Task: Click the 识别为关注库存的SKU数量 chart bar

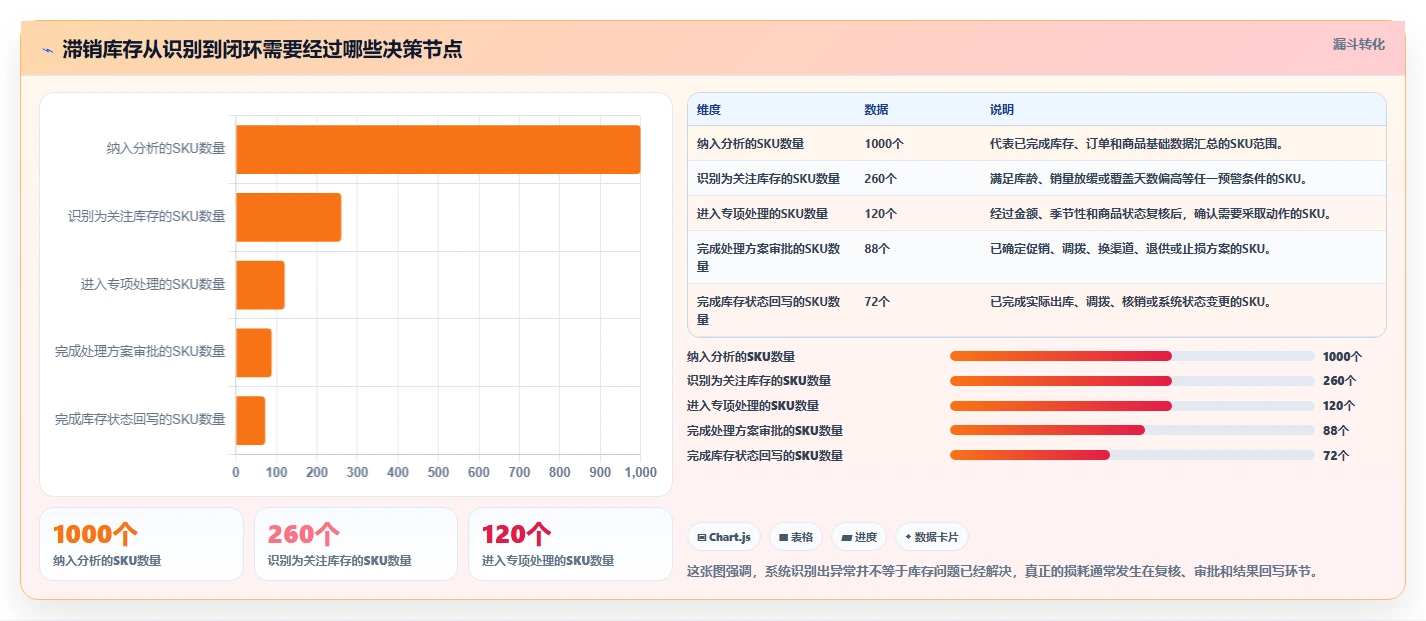Action: (x=288, y=217)
